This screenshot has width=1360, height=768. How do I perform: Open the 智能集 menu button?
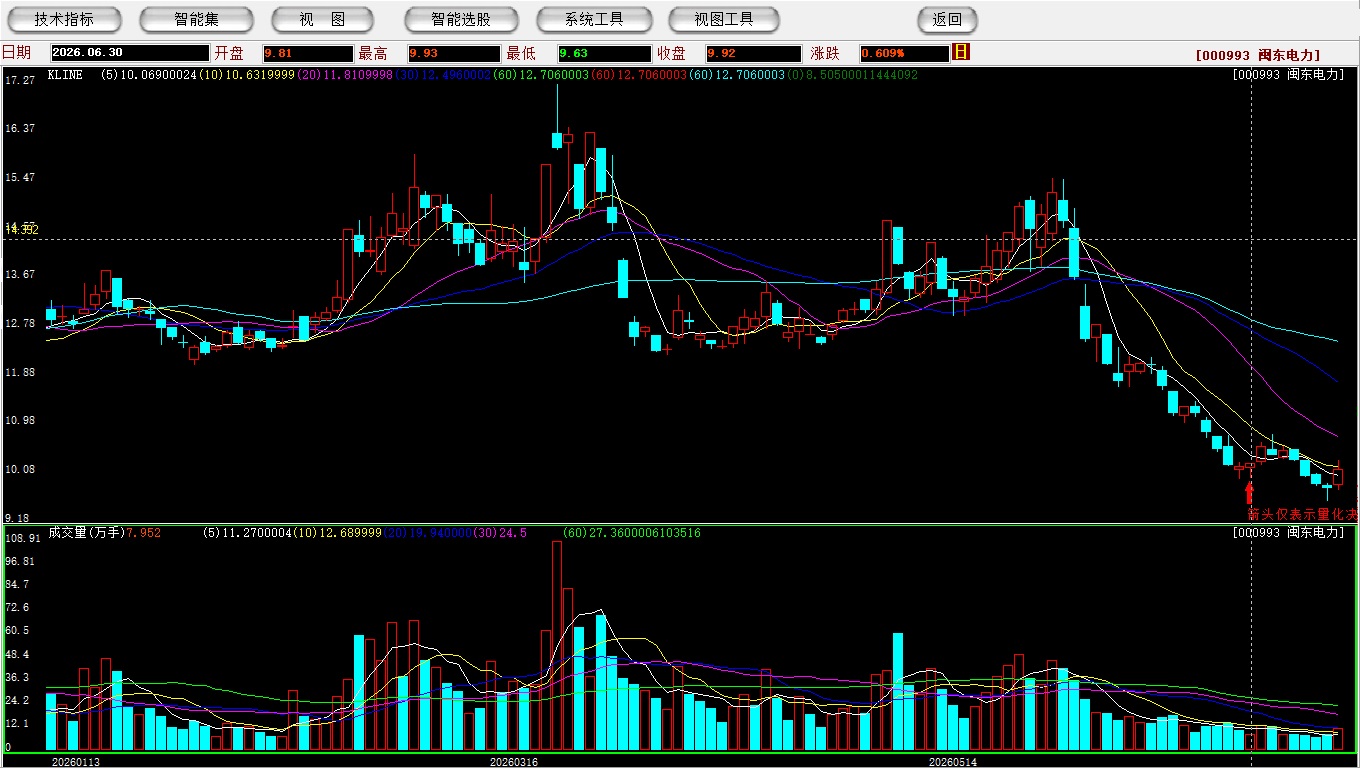197,20
